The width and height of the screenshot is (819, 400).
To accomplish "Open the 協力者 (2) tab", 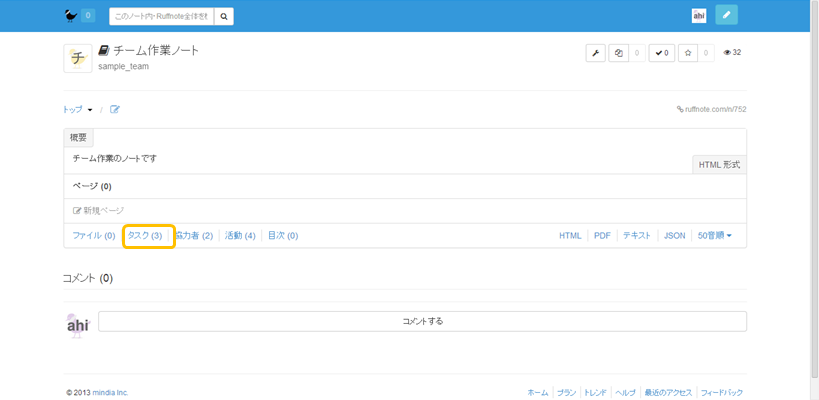I will coord(194,236).
